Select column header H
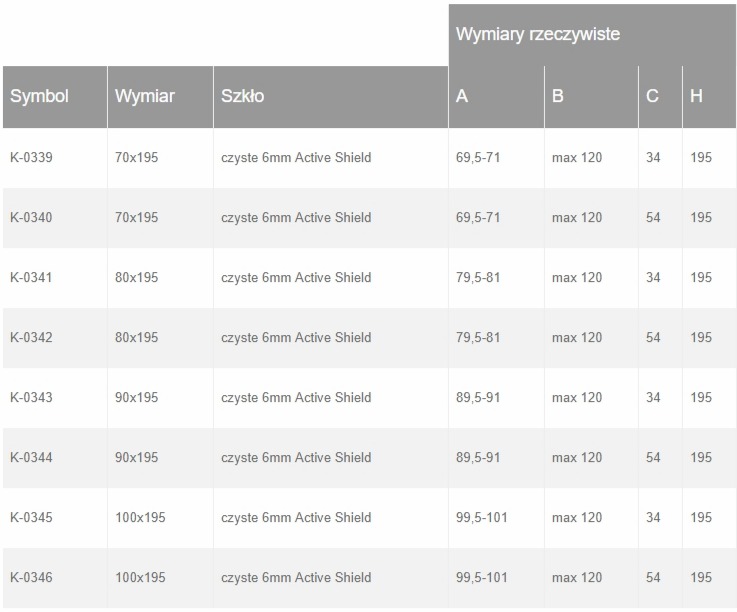This screenshot has height=612, width=737. pos(696,97)
